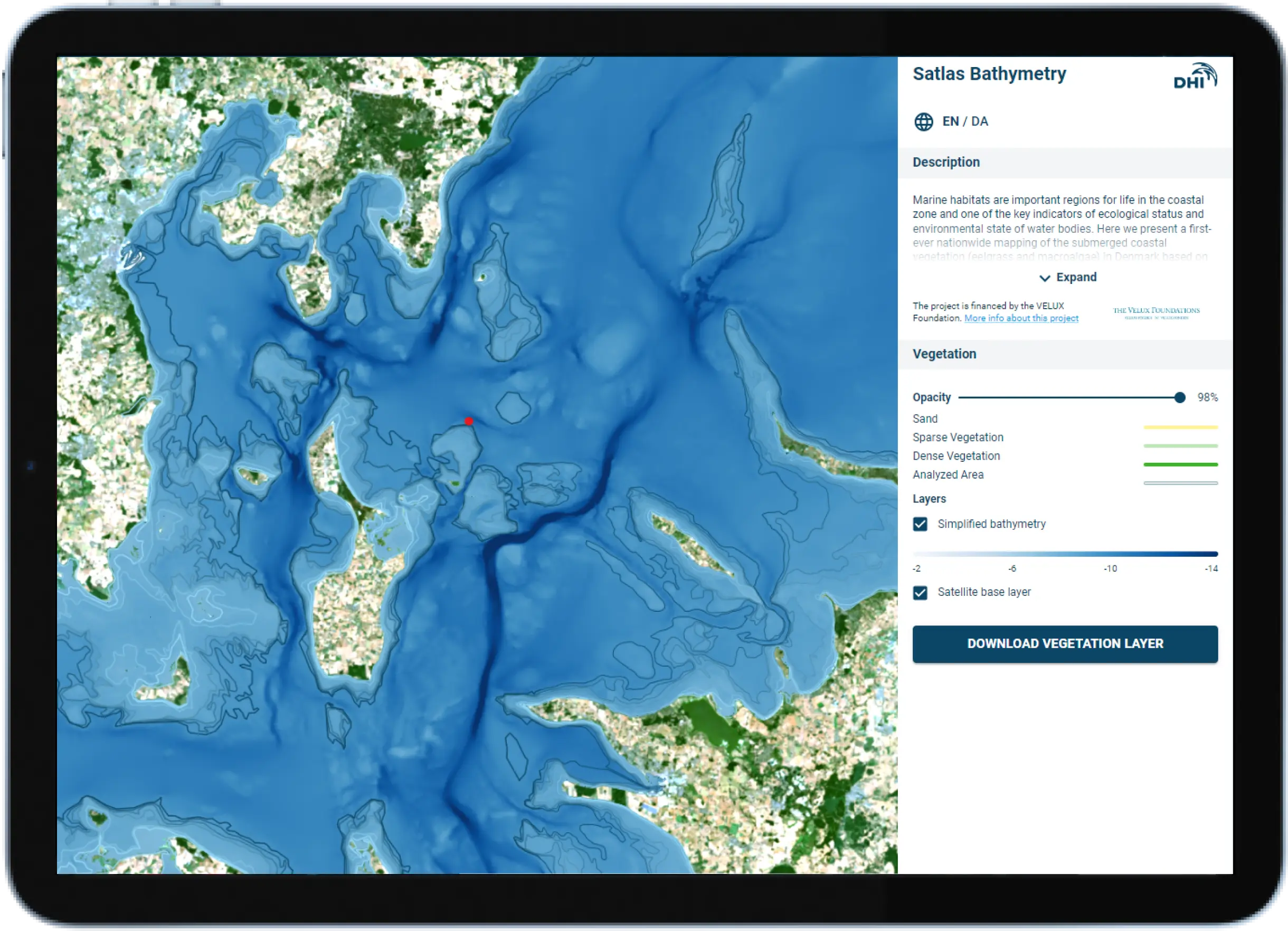Disable the Satellite base layer checkbox
The height and width of the screenshot is (931, 1288).
click(x=920, y=593)
